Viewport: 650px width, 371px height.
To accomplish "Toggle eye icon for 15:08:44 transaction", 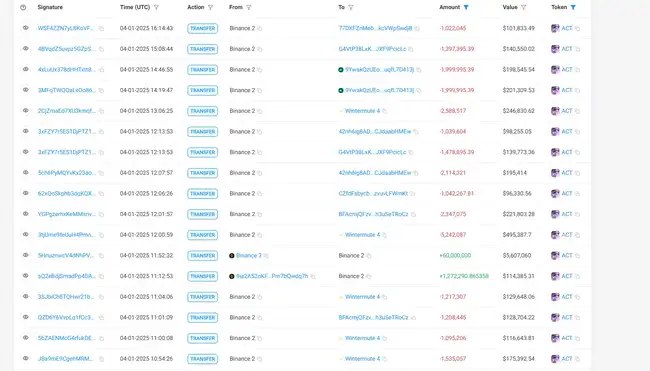I will point(26,48).
